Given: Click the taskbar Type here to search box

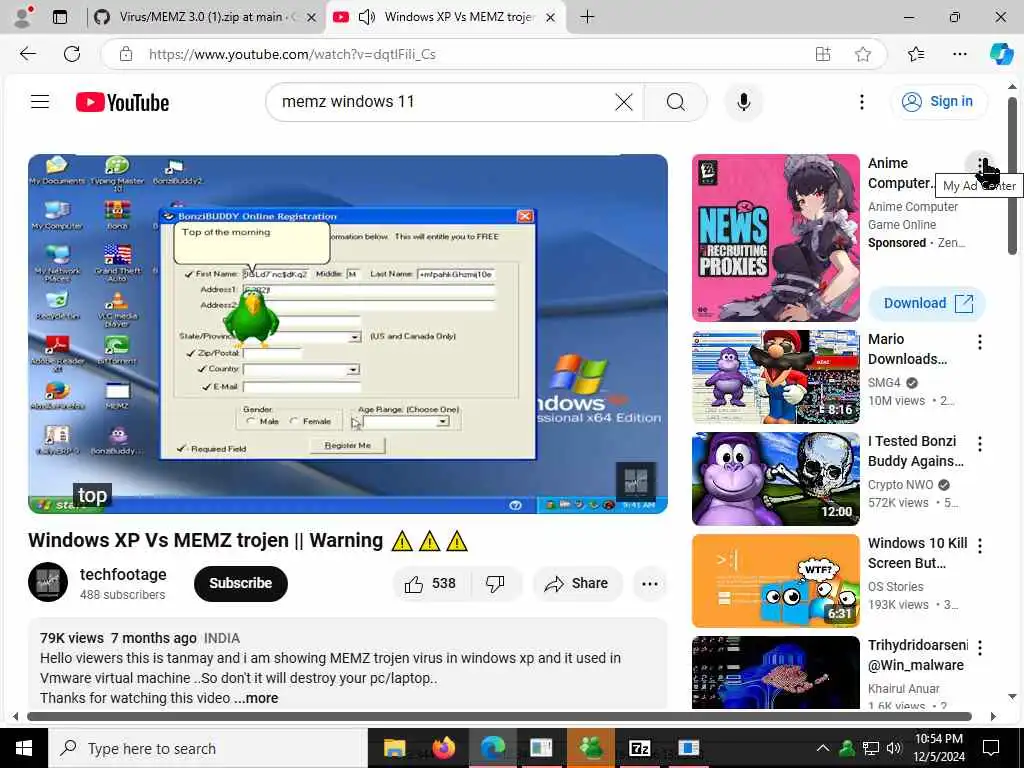Looking at the screenshot, I should point(208,748).
